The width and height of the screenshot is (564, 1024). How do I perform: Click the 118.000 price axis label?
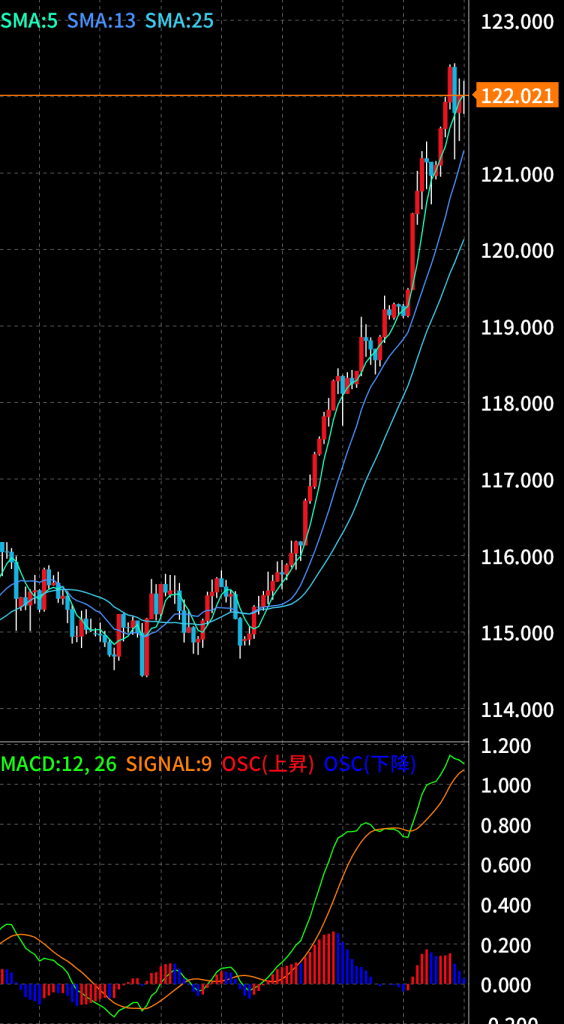point(517,404)
